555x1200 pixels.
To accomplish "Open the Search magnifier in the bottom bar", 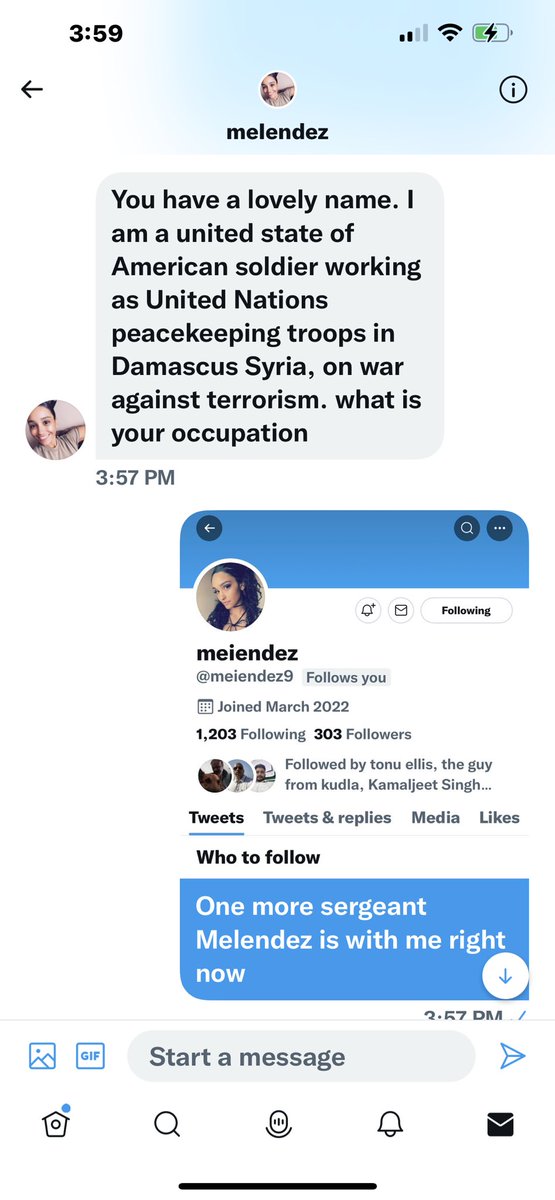I will [x=167, y=1125].
